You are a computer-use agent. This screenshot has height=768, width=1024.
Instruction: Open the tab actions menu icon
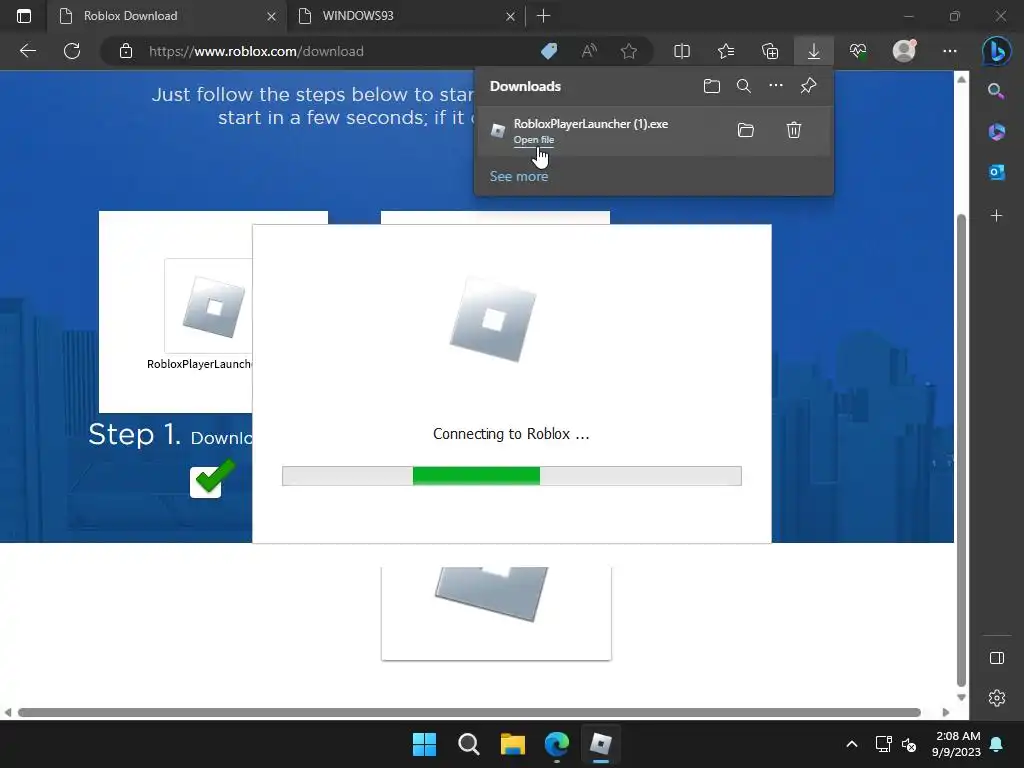pyautogui.click(x=24, y=16)
